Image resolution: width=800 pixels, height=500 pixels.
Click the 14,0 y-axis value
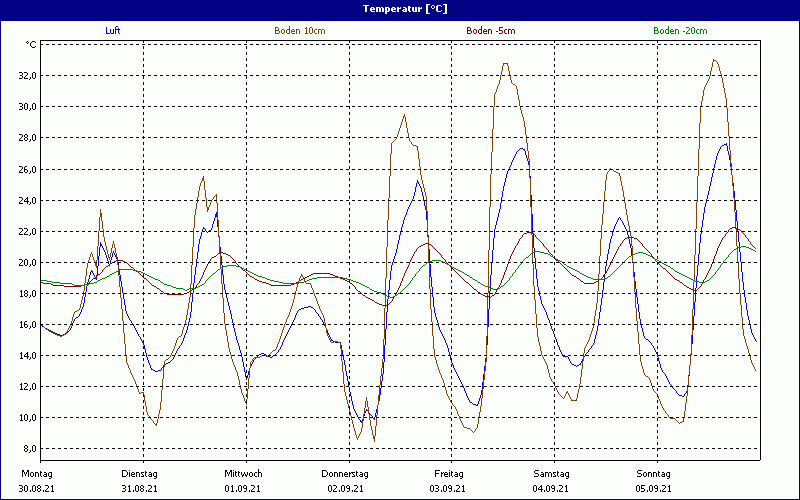(x=26, y=356)
